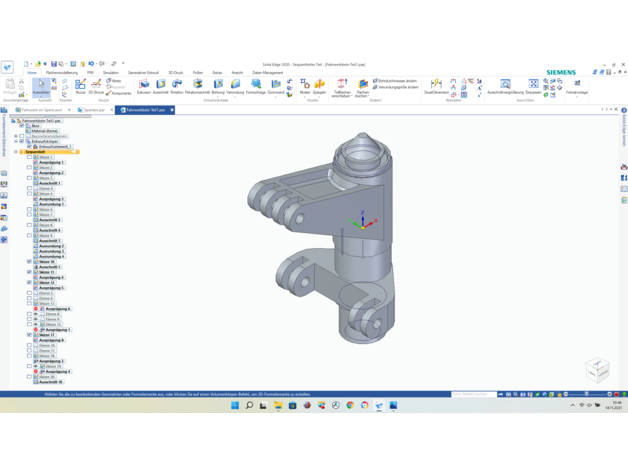The image size is (628, 472).
Task: Click Bohrlochmesser ändern button
Action: 397,81
